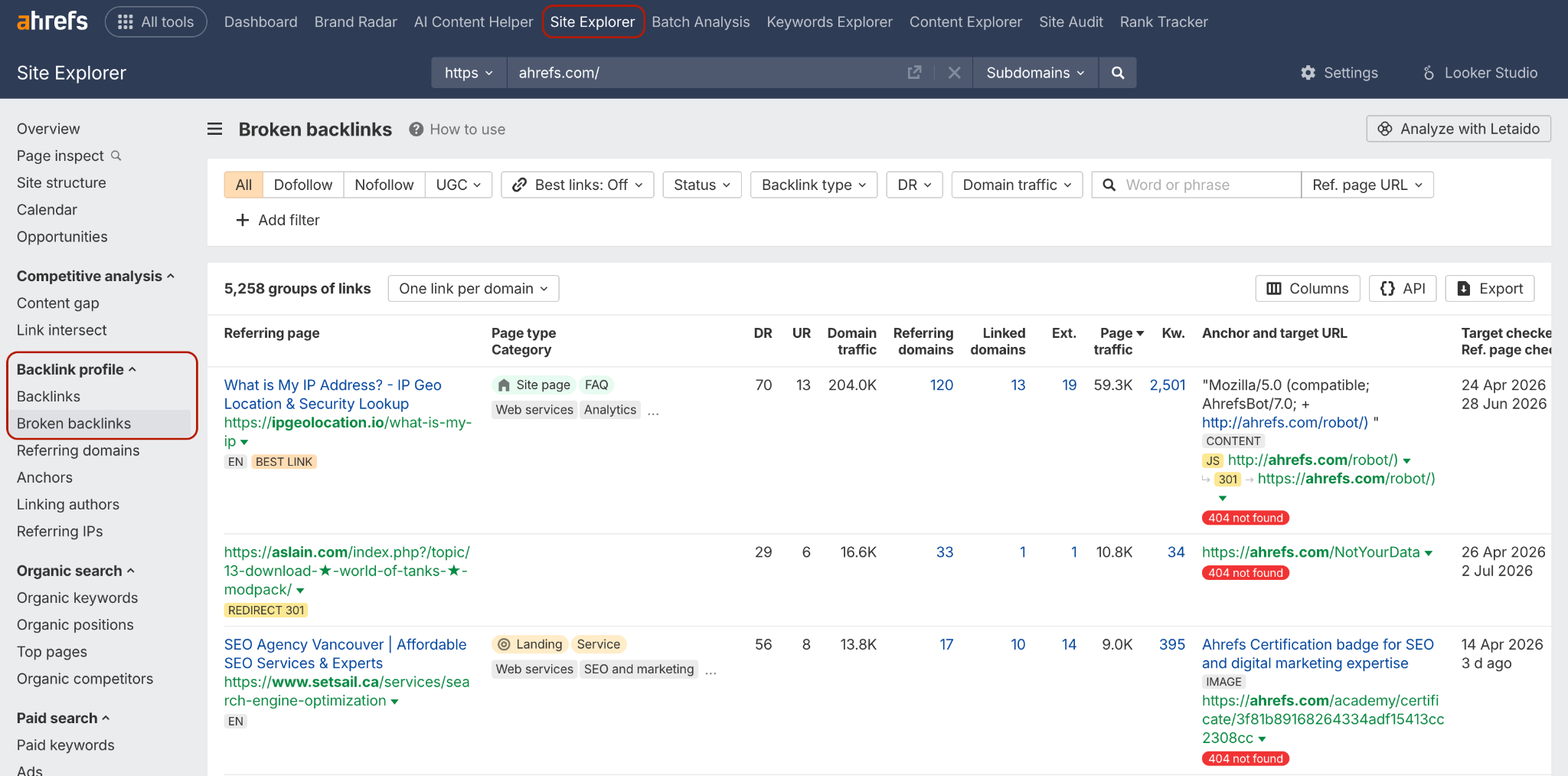The height and width of the screenshot is (776, 1568).
Task: Collapse the Paid search section
Action: (64, 719)
